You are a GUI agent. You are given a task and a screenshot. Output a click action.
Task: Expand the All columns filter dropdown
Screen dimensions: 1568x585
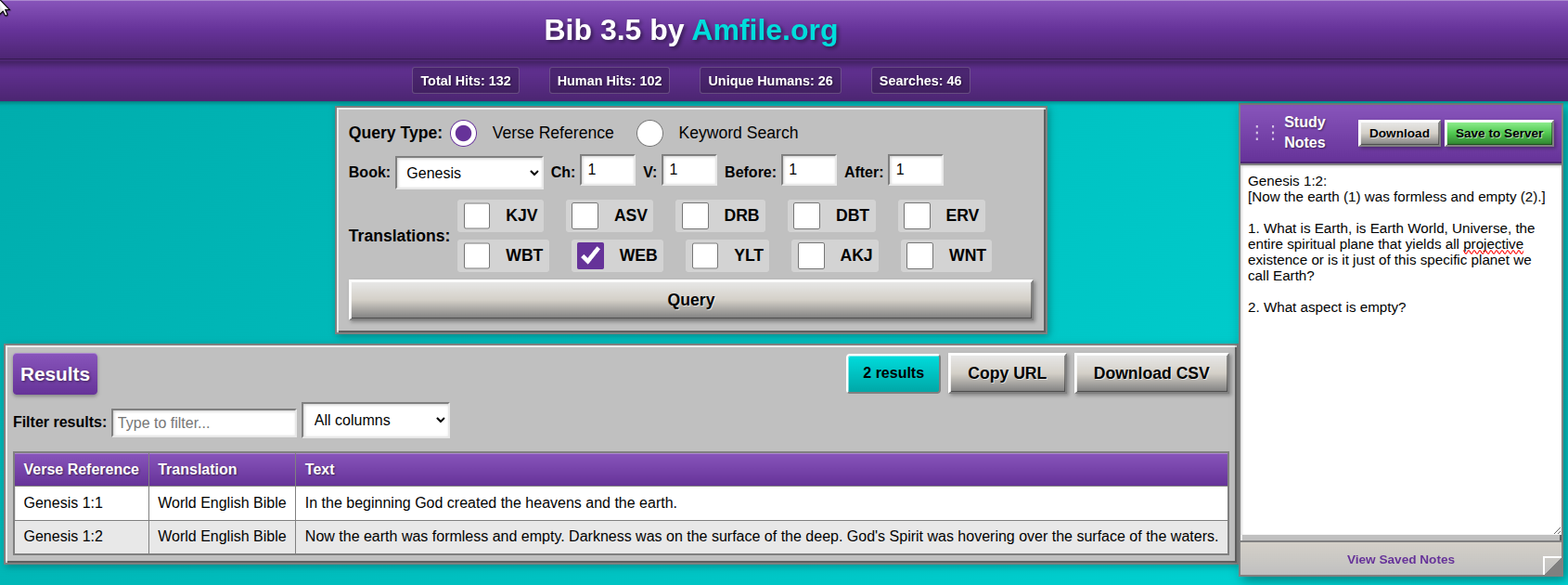(x=376, y=421)
